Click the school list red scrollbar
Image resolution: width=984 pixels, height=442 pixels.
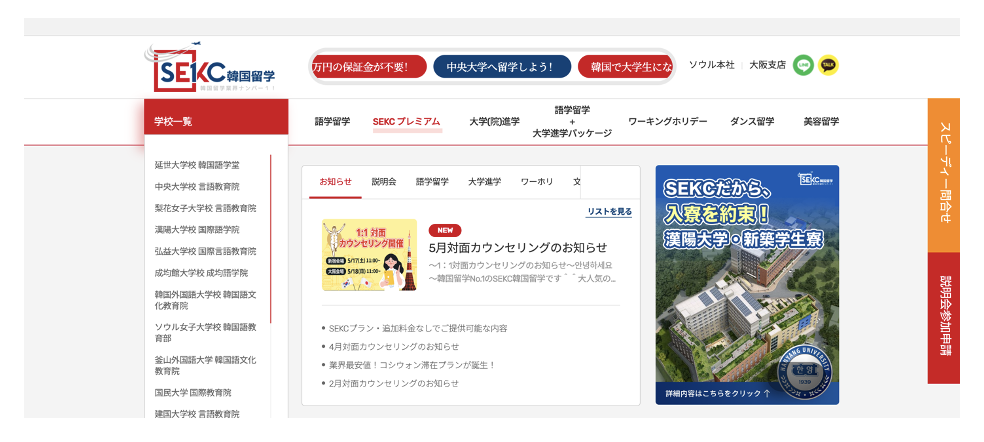[270, 239]
